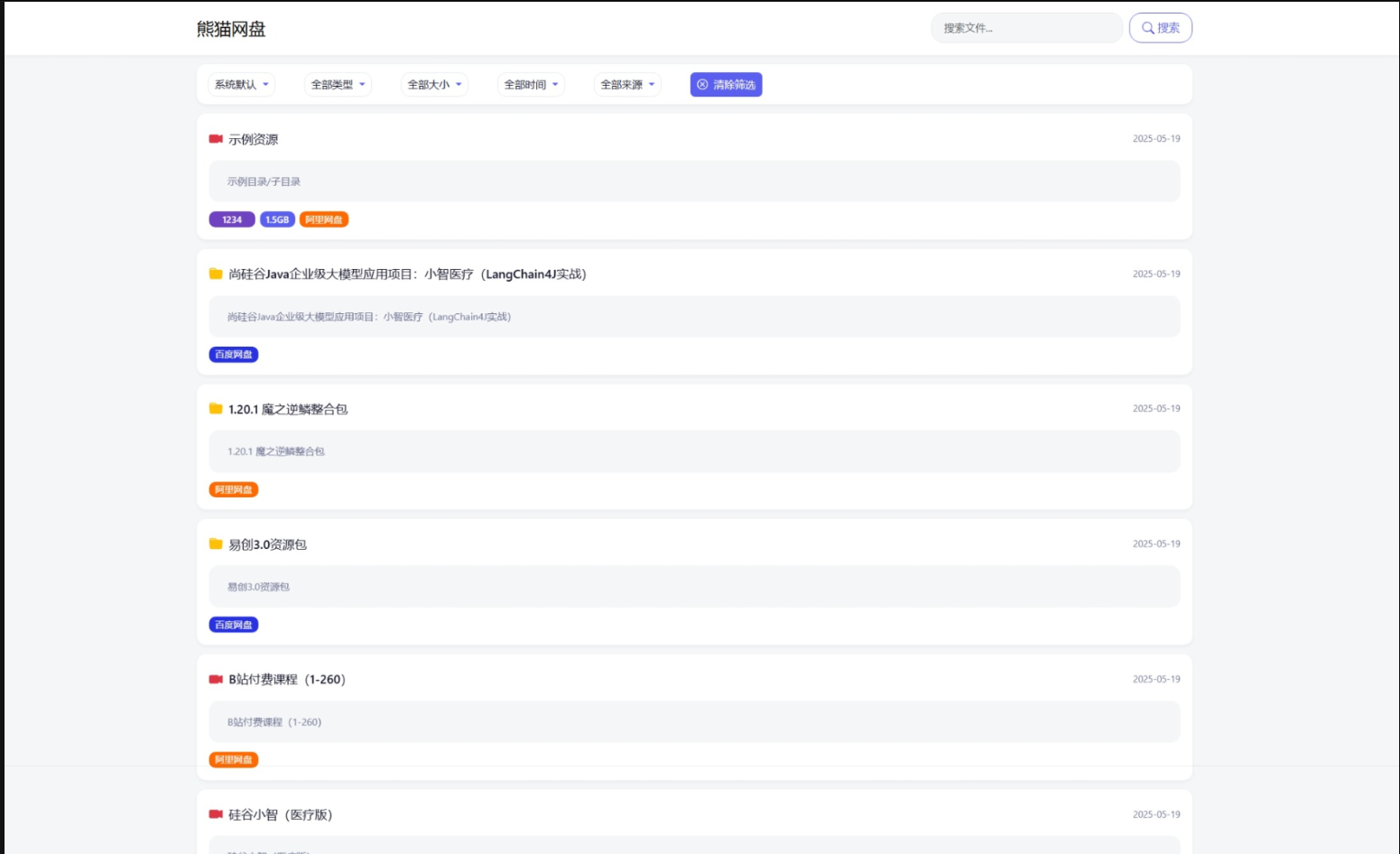Click the date on the 易创3.0资源包 card
Viewport: 1400px width, 854px height.
pos(1156,543)
